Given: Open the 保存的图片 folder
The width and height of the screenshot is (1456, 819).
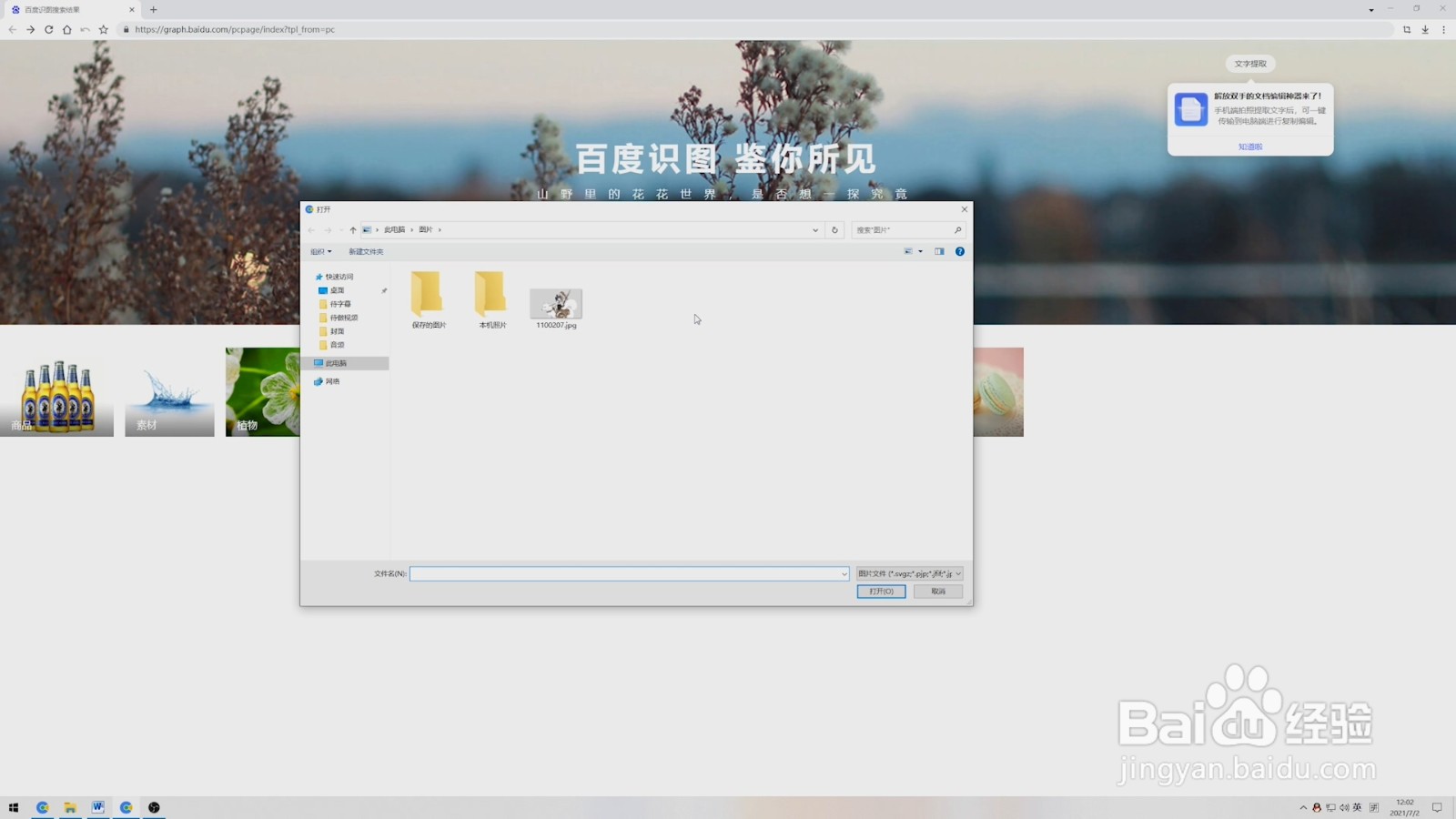Looking at the screenshot, I should click(428, 299).
